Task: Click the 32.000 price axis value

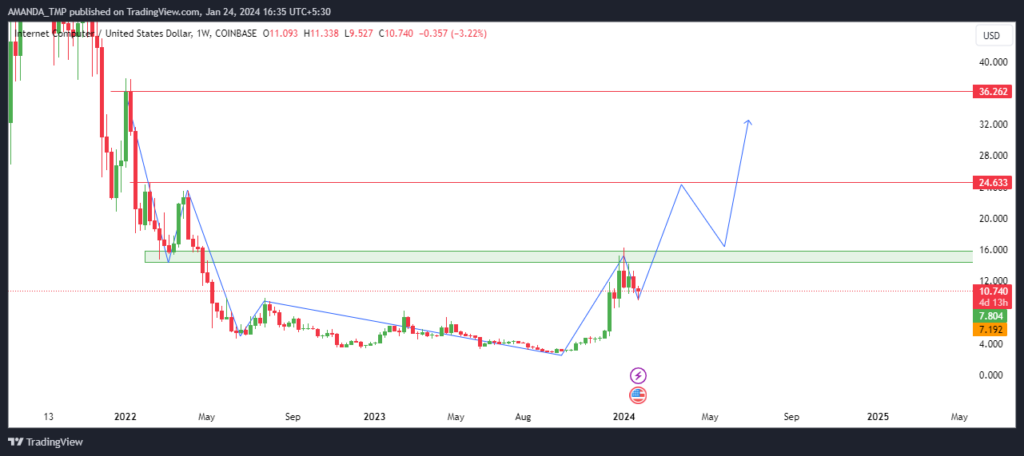Action: point(991,124)
